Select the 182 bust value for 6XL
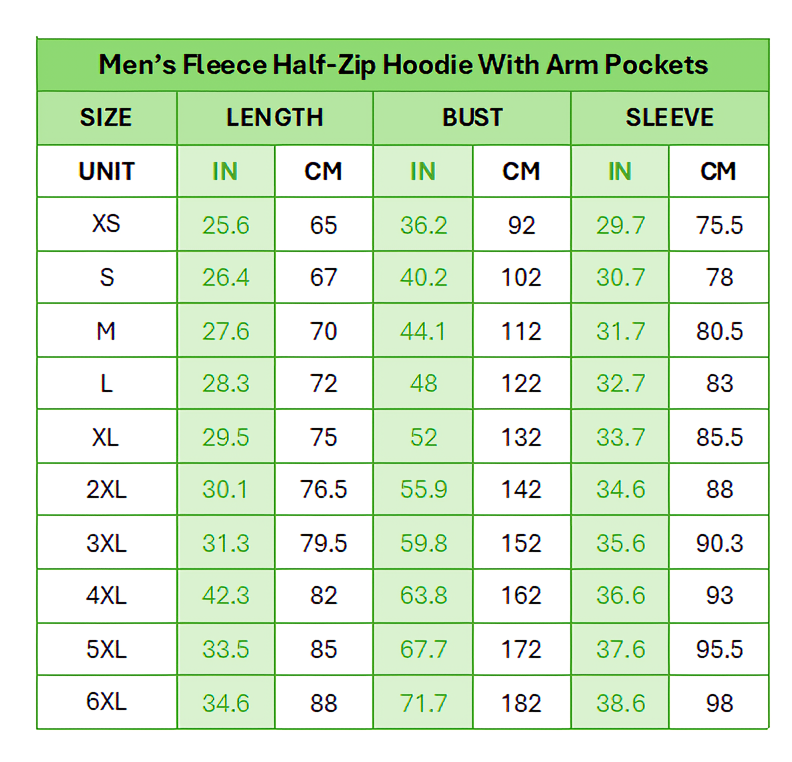This screenshot has height=762, width=792. tap(521, 703)
